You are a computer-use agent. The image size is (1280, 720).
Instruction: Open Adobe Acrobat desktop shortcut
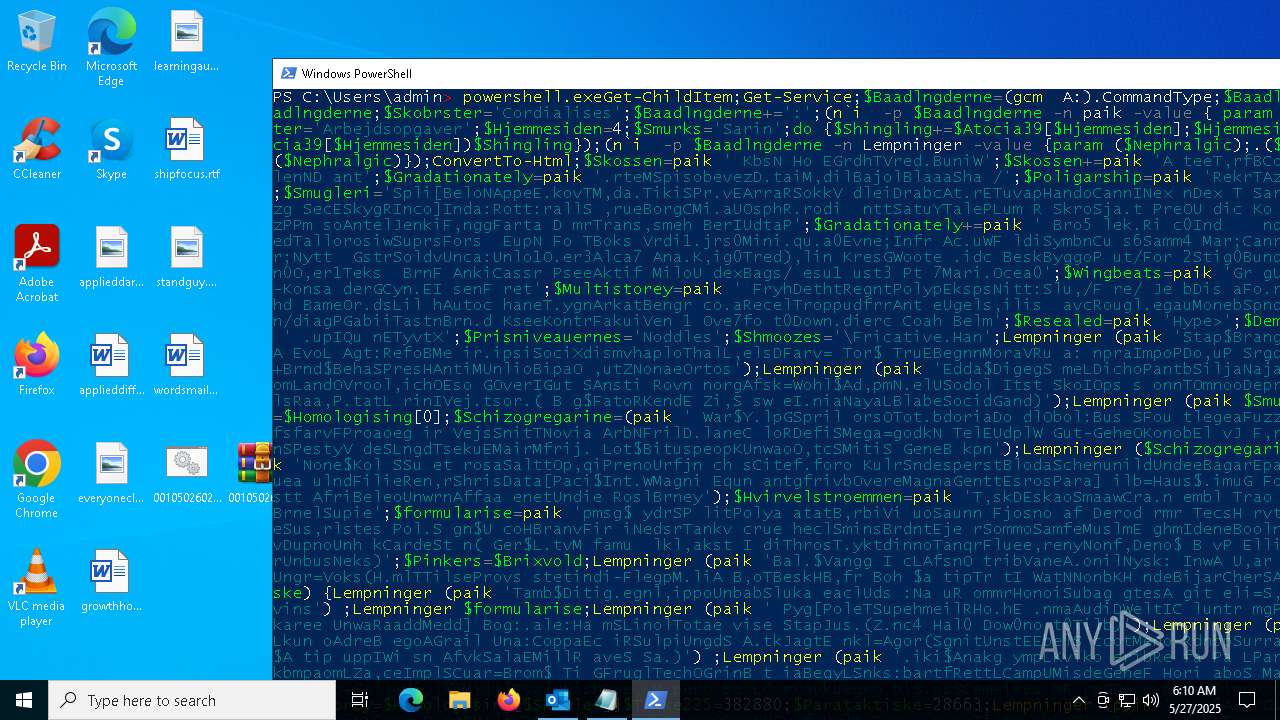37,264
